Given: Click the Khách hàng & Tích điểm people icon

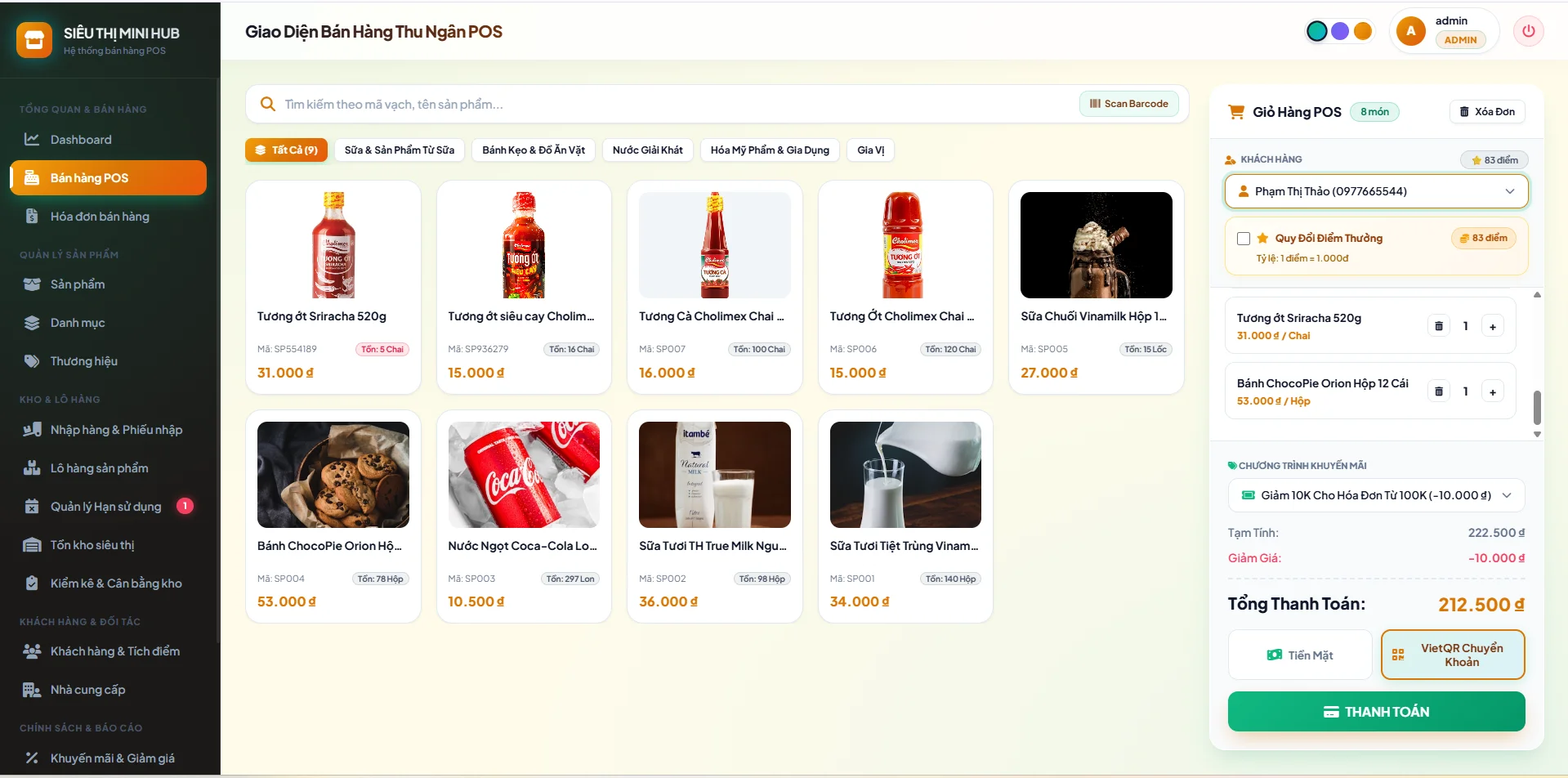Looking at the screenshot, I should pyautogui.click(x=32, y=651).
